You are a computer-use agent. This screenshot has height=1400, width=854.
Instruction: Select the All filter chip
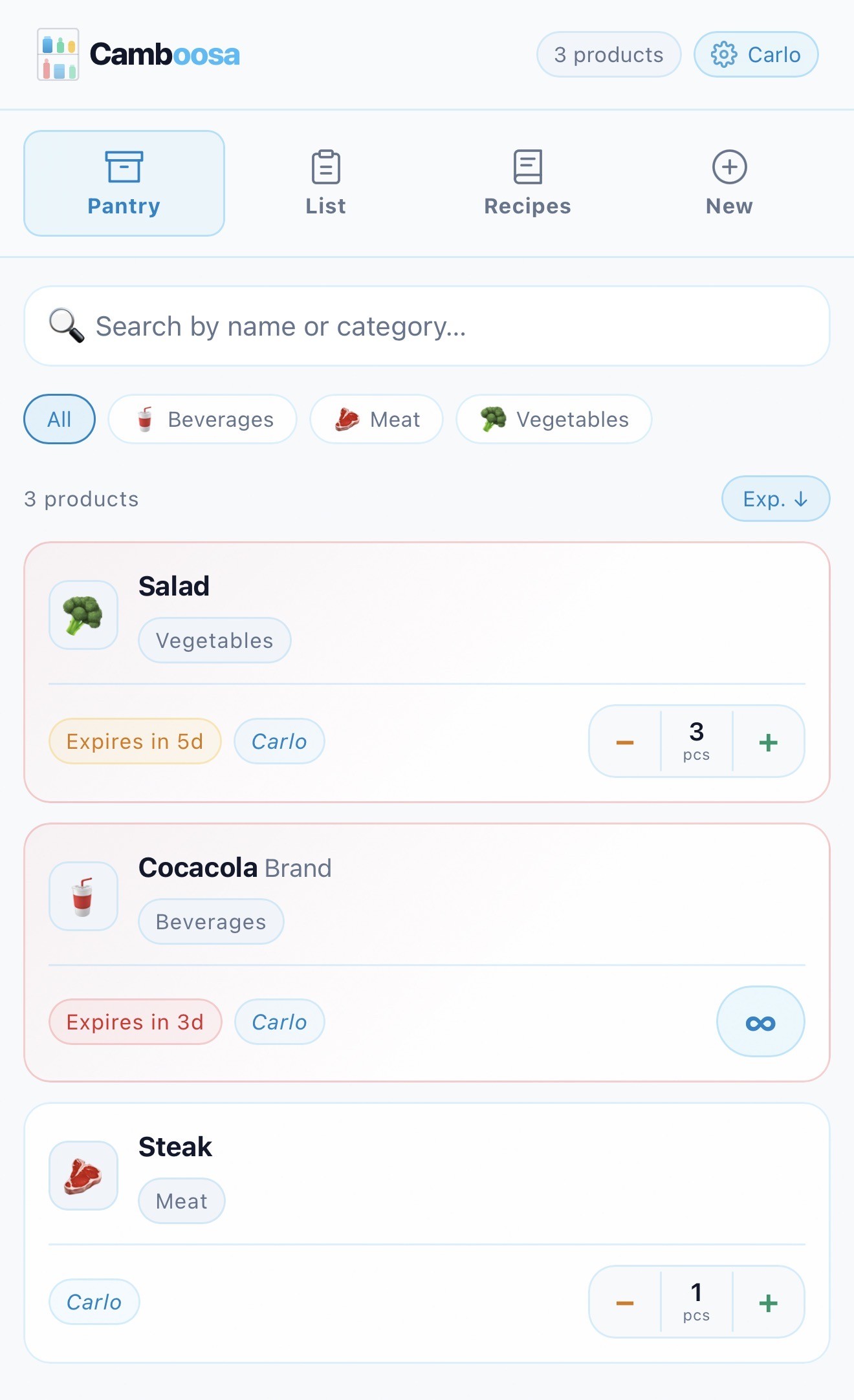coord(60,419)
